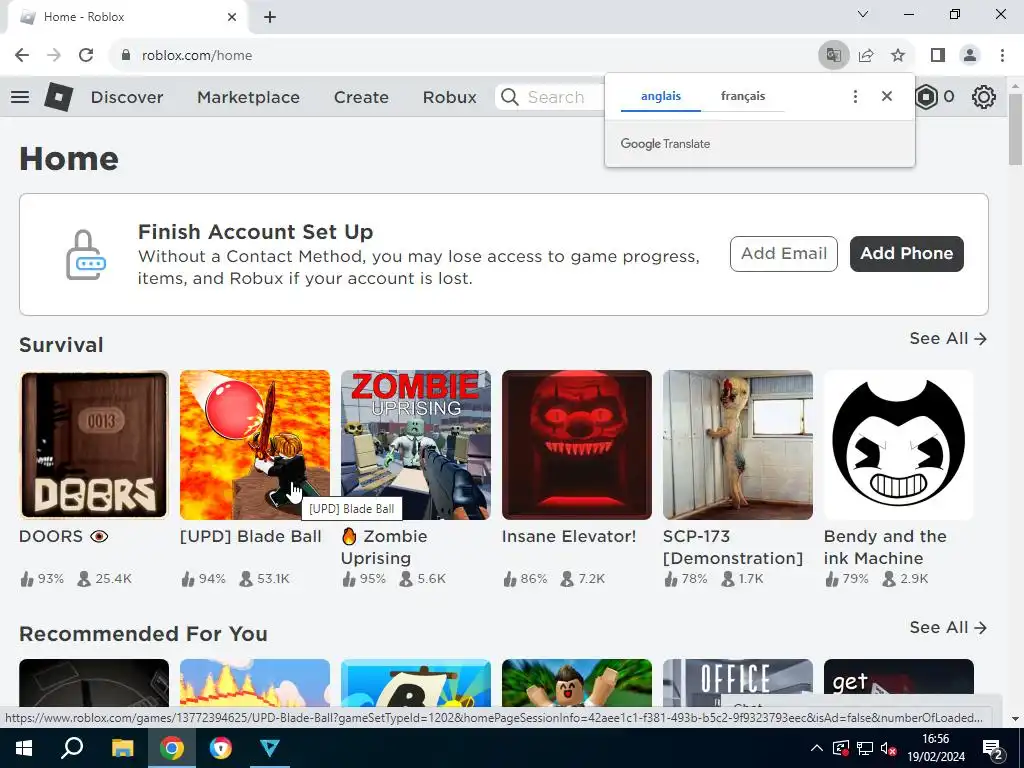Open Chrome tab search dropdown arrow

(863, 14)
